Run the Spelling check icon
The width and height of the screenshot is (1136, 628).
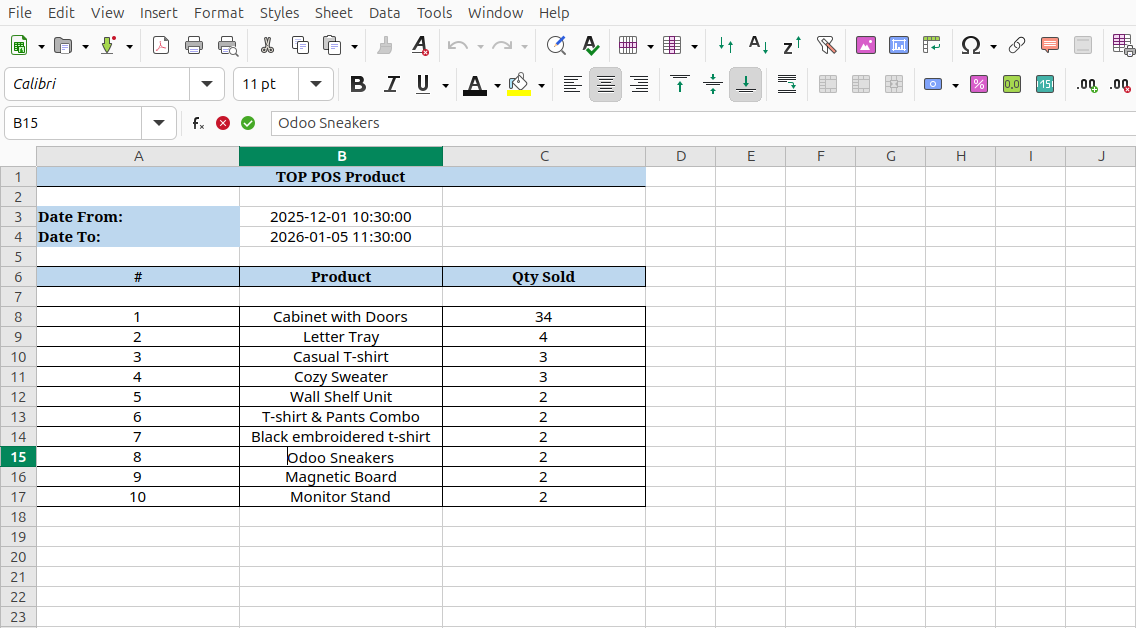[590, 46]
